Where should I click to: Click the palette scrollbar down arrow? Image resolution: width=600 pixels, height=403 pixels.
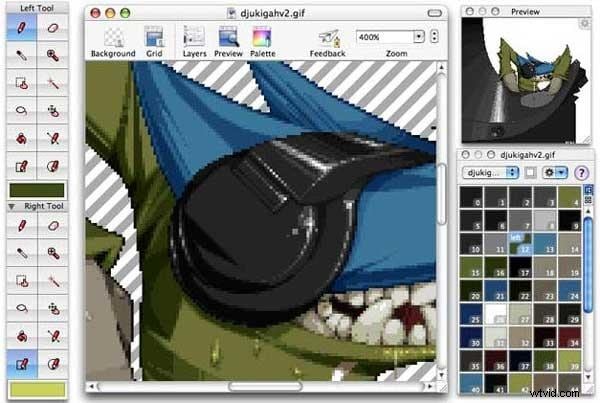(589, 377)
